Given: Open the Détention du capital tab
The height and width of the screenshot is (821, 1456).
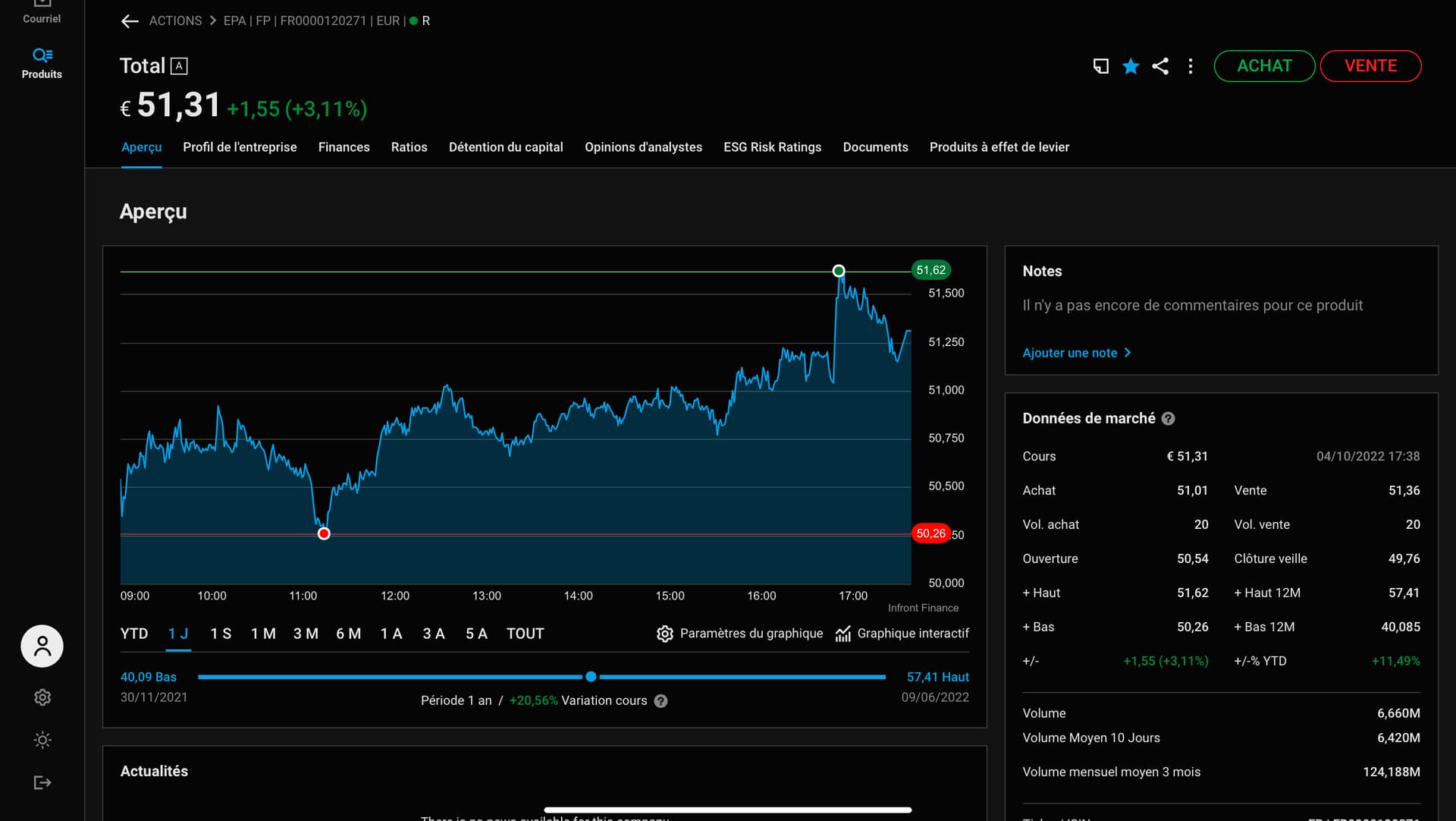Looking at the screenshot, I should pyautogui.click(x=506, y=147).
